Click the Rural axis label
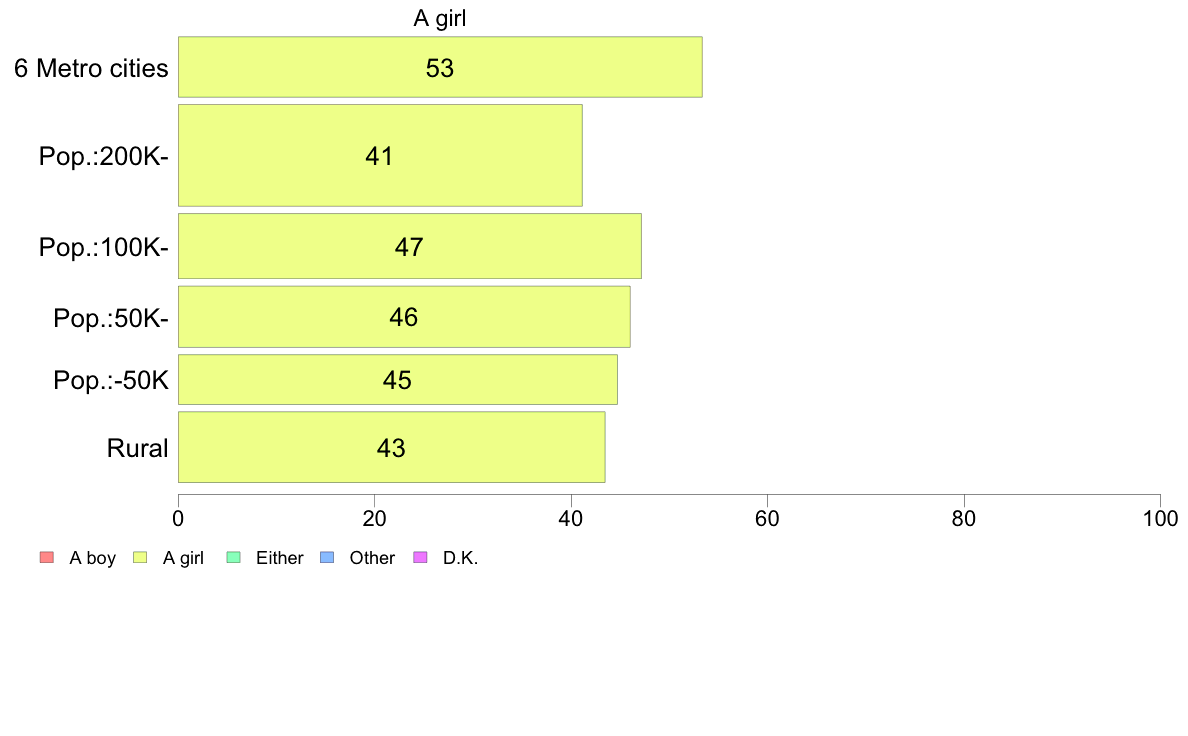Screen dimensions: 1188x736 tap(137, 448)
